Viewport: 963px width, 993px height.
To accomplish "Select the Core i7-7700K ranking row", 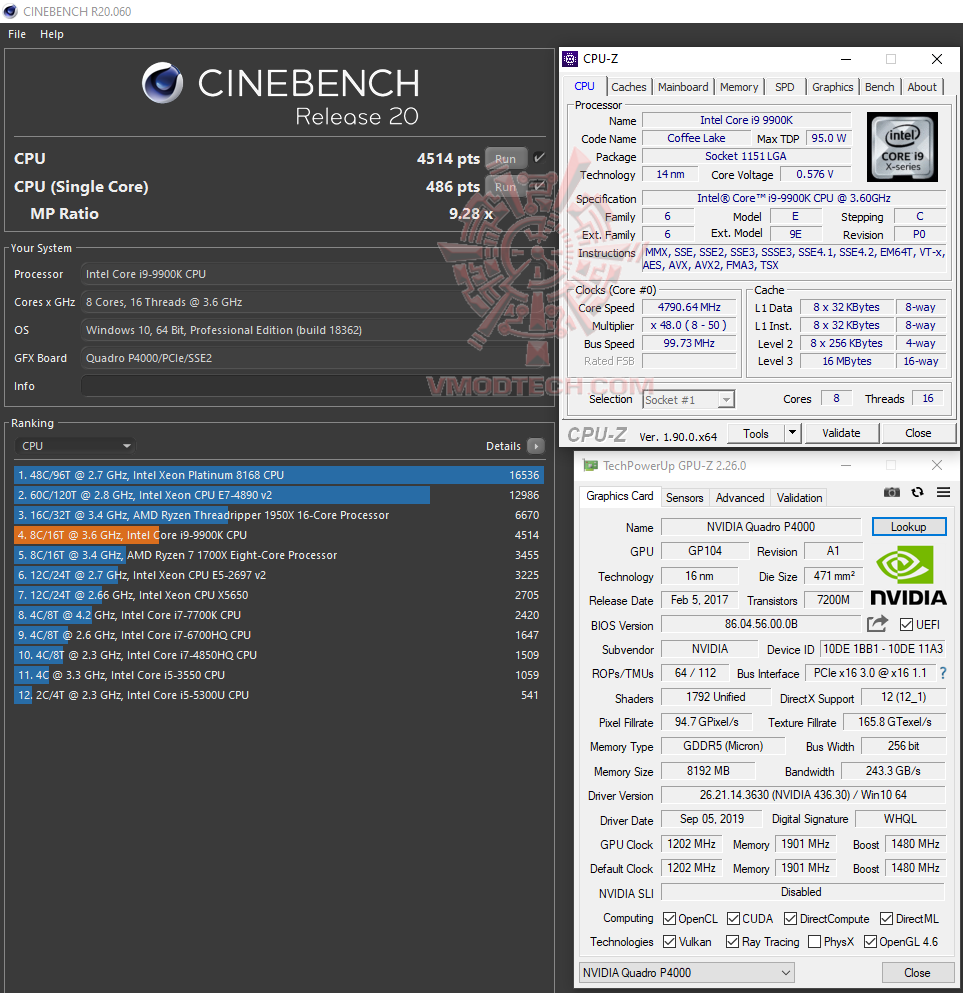I will [279, 615].
